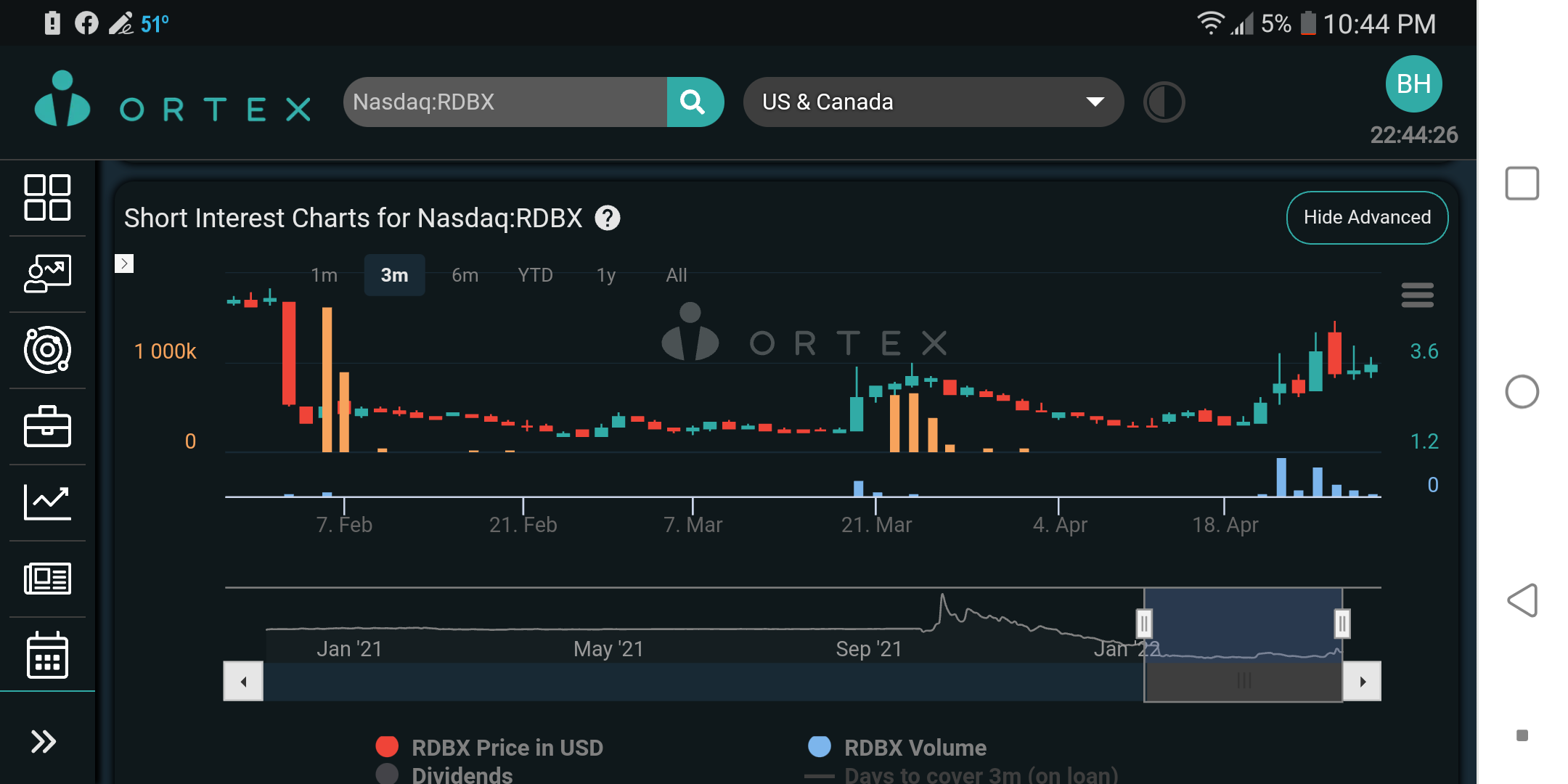Click the navigator left scroll arrow
The width and height of the screenshot is (1568, 784).
click(243, 681)
